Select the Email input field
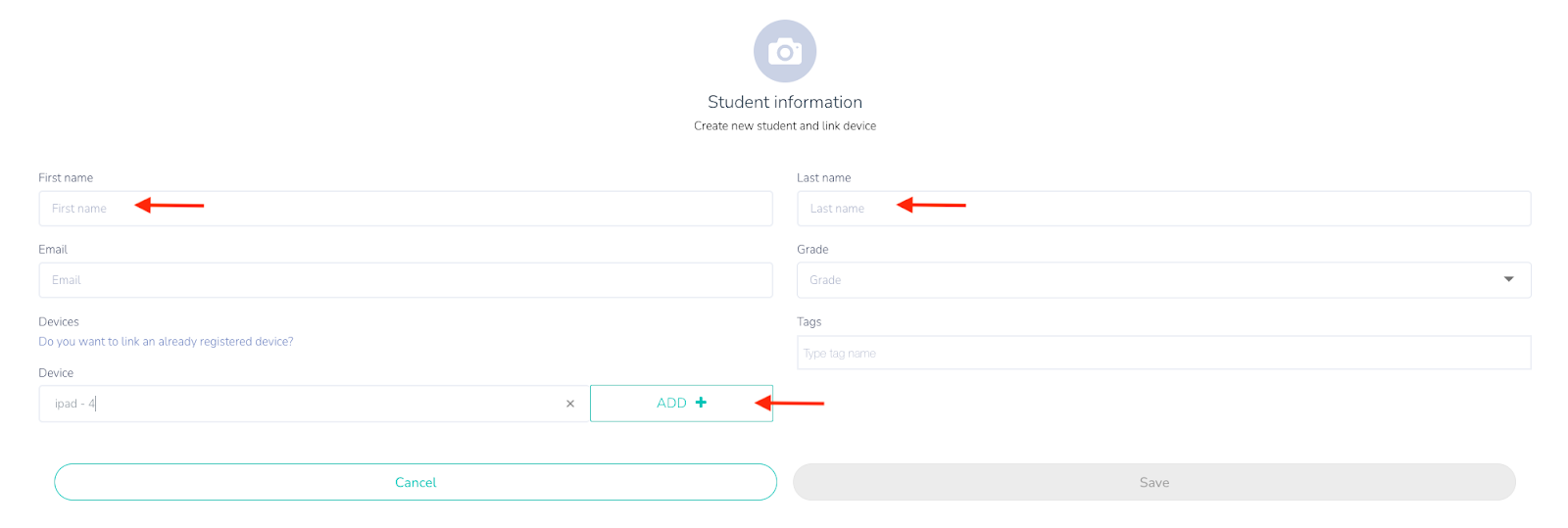The width and height of the screenshot is (1568, 528). point(406,280)
